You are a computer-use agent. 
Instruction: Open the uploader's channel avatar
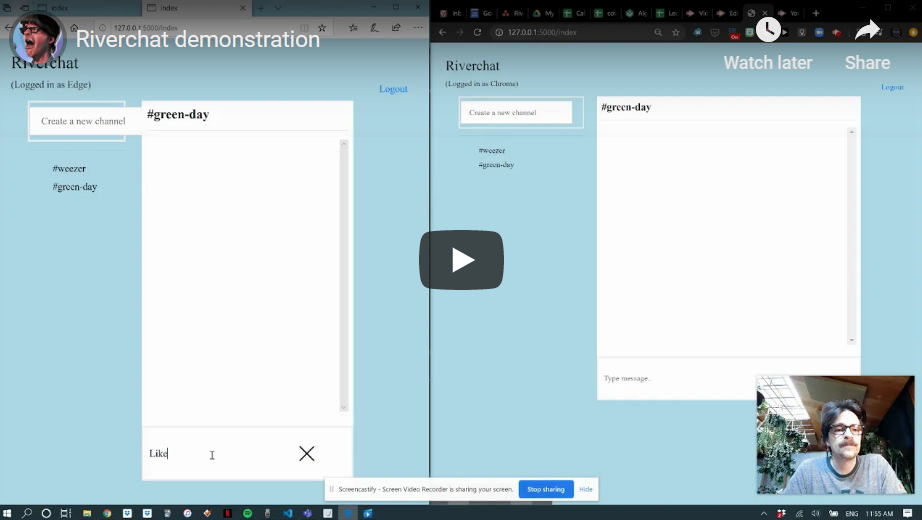coord(38,39)
